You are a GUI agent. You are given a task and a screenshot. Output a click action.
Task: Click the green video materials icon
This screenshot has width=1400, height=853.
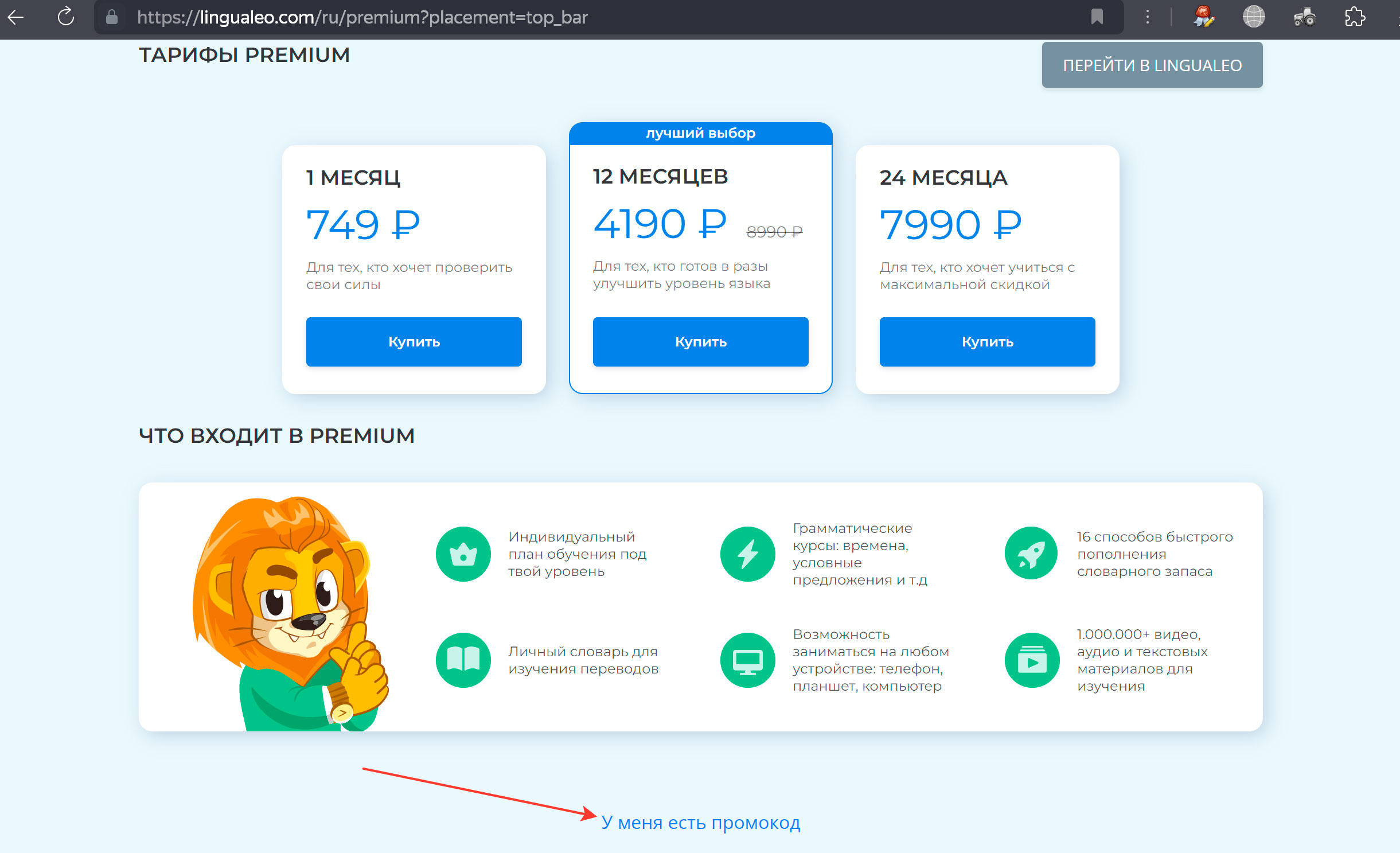(1032, 660)
